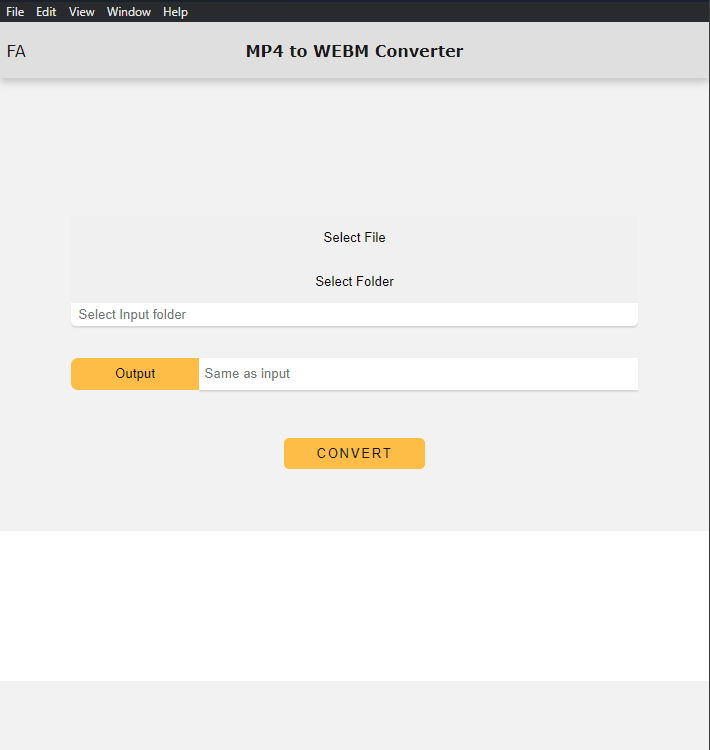Click the MP4 to WEBM Converter title
Viewport: 710px width, 750px height.
click(x=354, y=52)
